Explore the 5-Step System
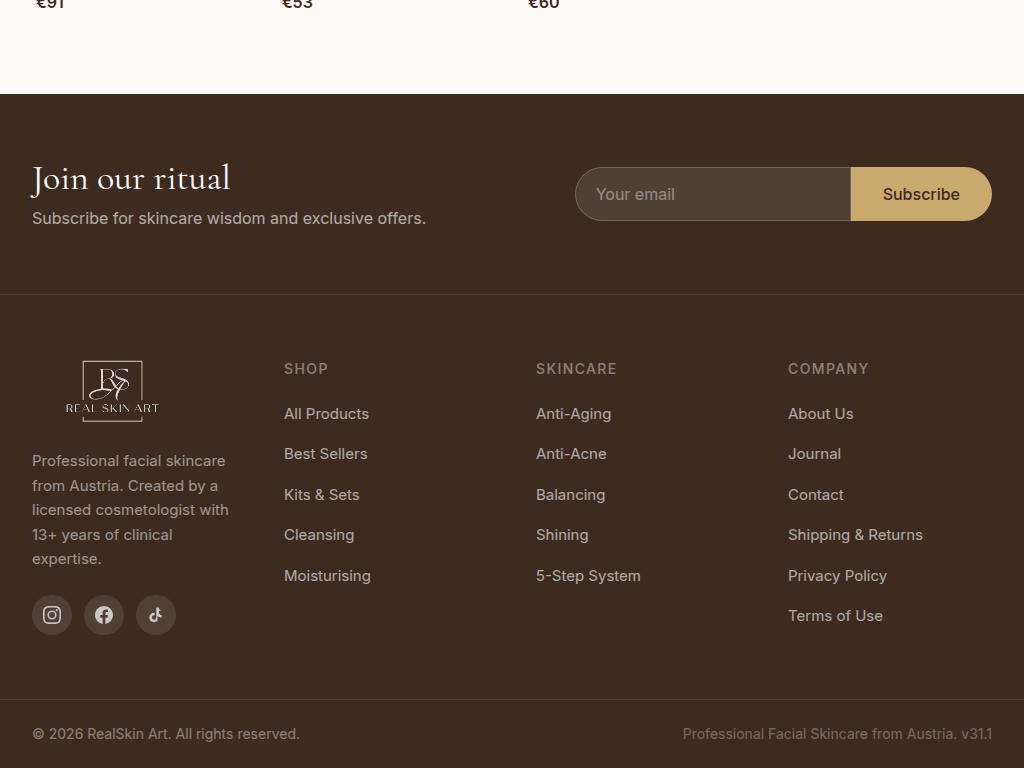This screenshot has width=1024, height=768. click(x=588, y=575)
